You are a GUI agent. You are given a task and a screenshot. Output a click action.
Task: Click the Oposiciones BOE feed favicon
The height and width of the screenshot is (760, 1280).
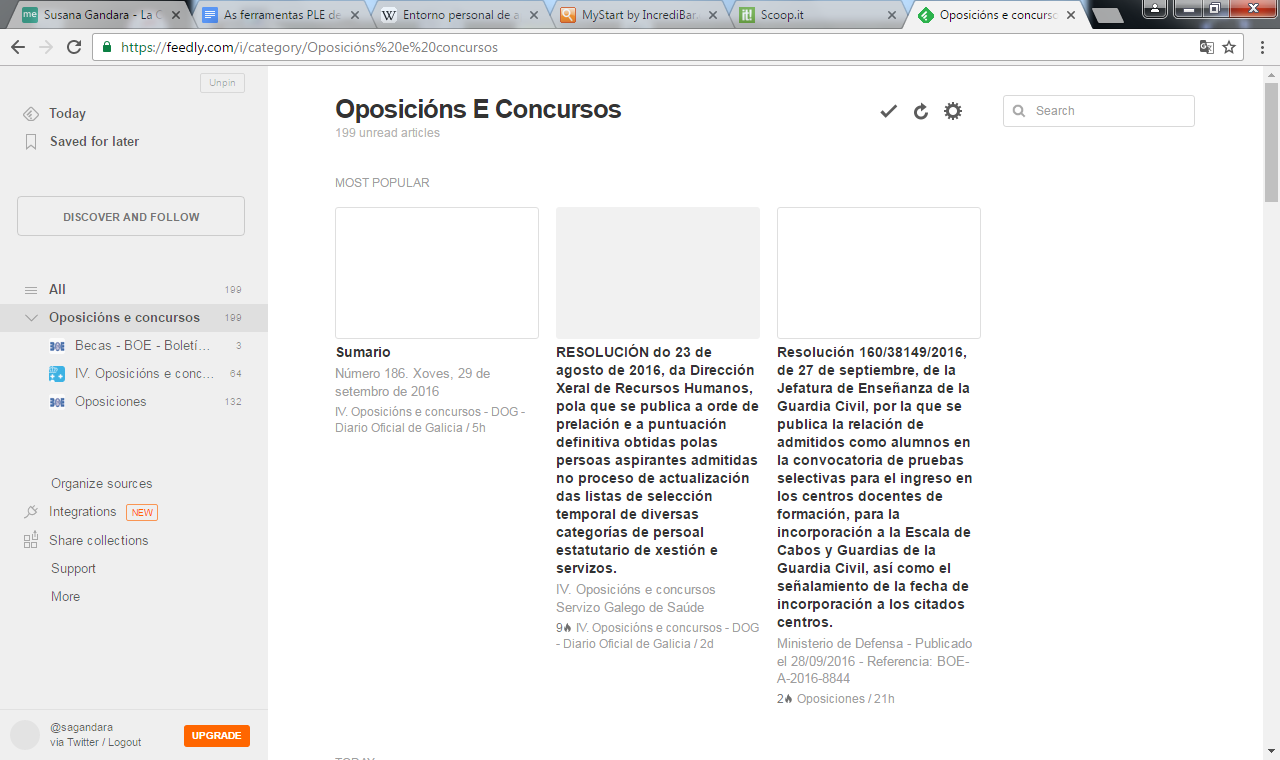click(57, 402)
